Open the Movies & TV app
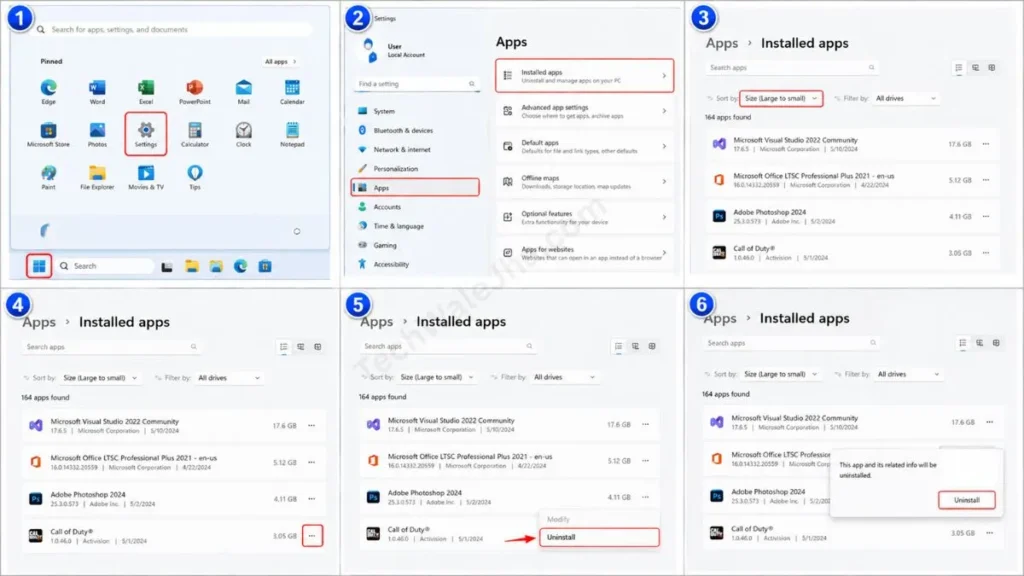Screen dimensions: 1024x576 pos(146,177)
